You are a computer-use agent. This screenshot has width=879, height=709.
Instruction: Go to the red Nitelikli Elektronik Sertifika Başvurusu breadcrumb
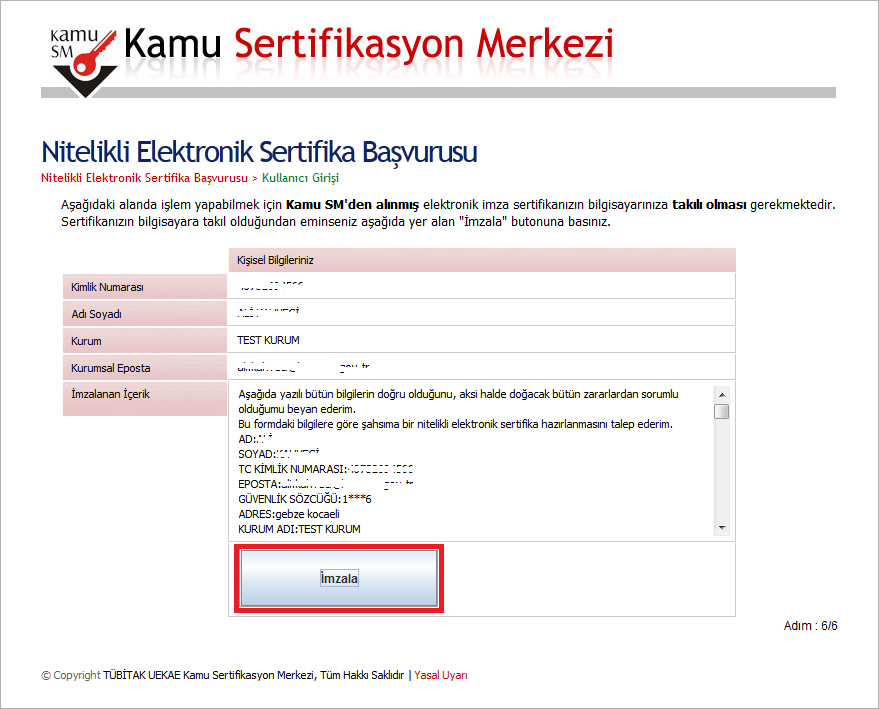144,178
